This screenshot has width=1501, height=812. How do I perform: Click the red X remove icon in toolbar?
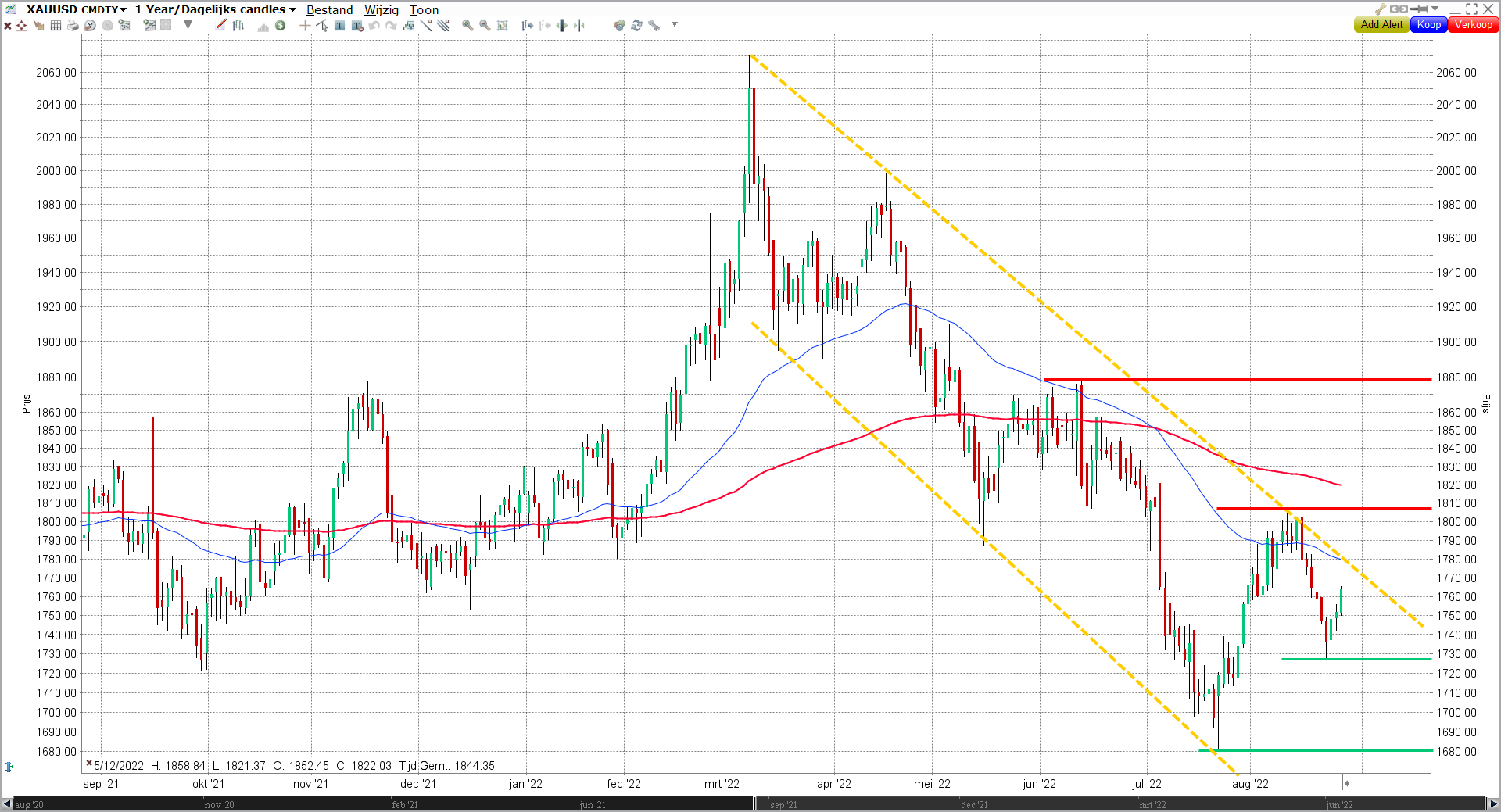(7, 25)
